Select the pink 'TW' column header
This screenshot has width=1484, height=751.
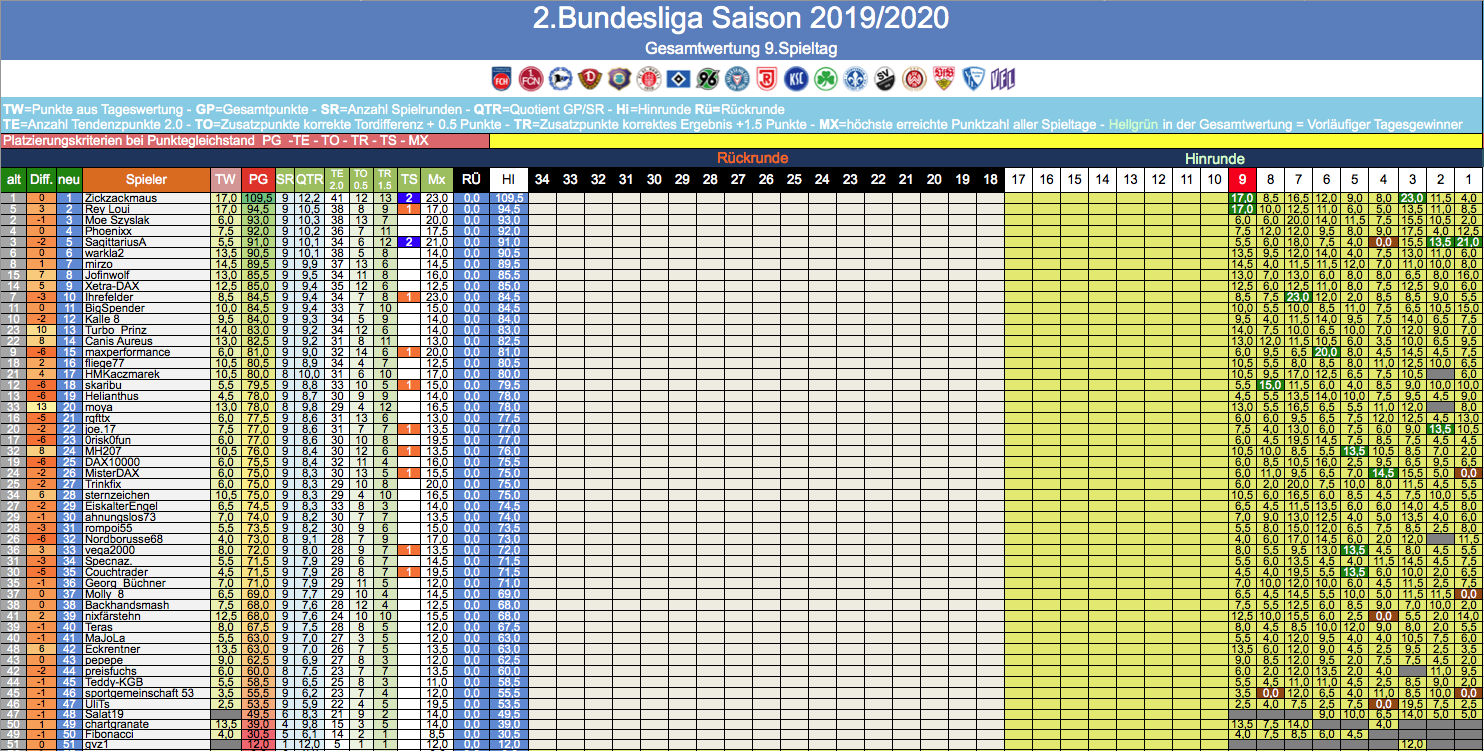click(x=224, y=179)
